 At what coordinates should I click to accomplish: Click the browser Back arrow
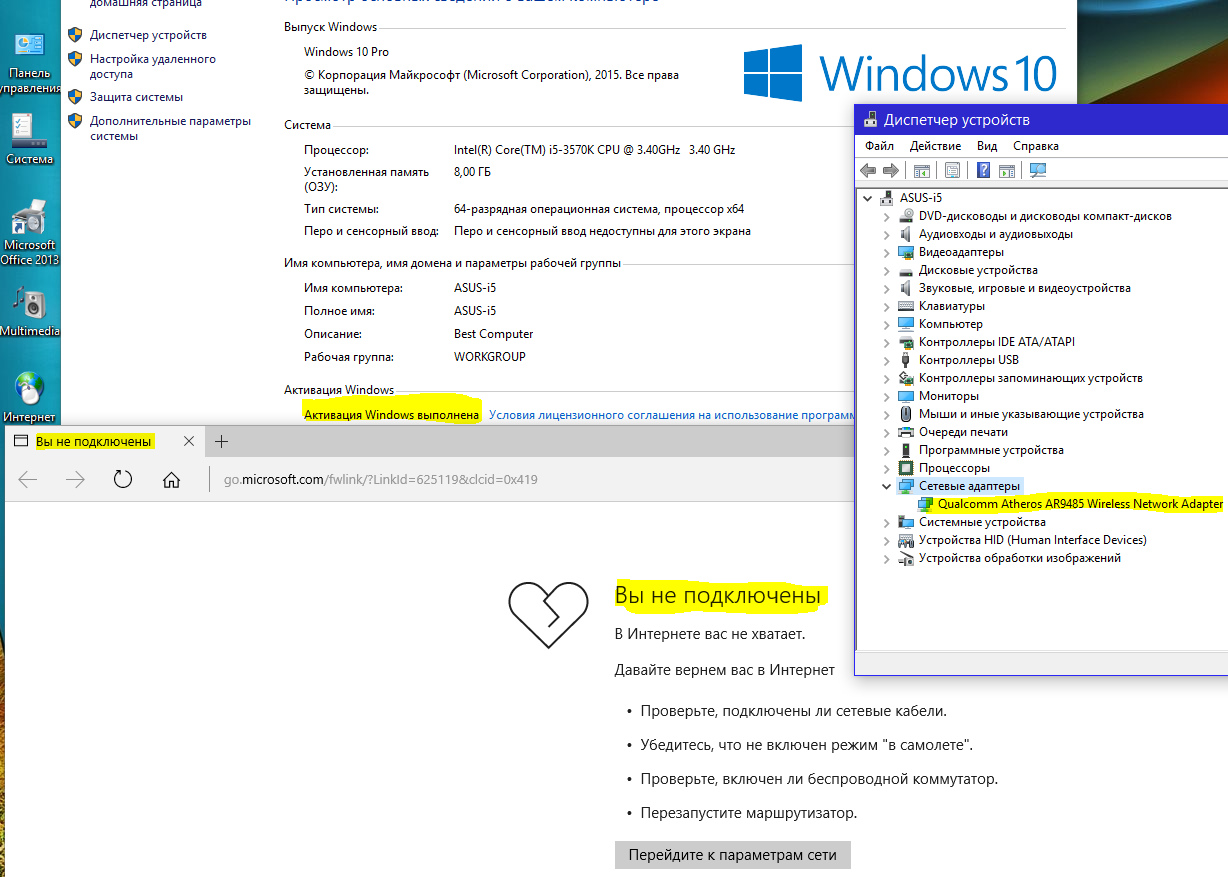click(x=28, y=479)
